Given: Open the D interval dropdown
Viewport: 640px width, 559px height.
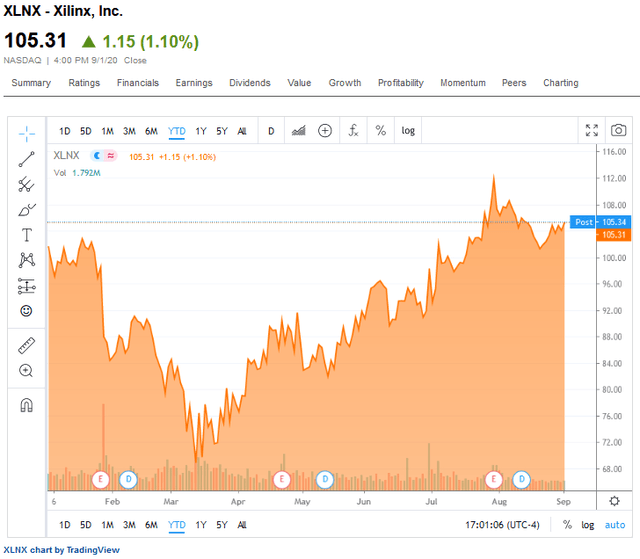Looking at the screenshot, I should pos(271,130).
